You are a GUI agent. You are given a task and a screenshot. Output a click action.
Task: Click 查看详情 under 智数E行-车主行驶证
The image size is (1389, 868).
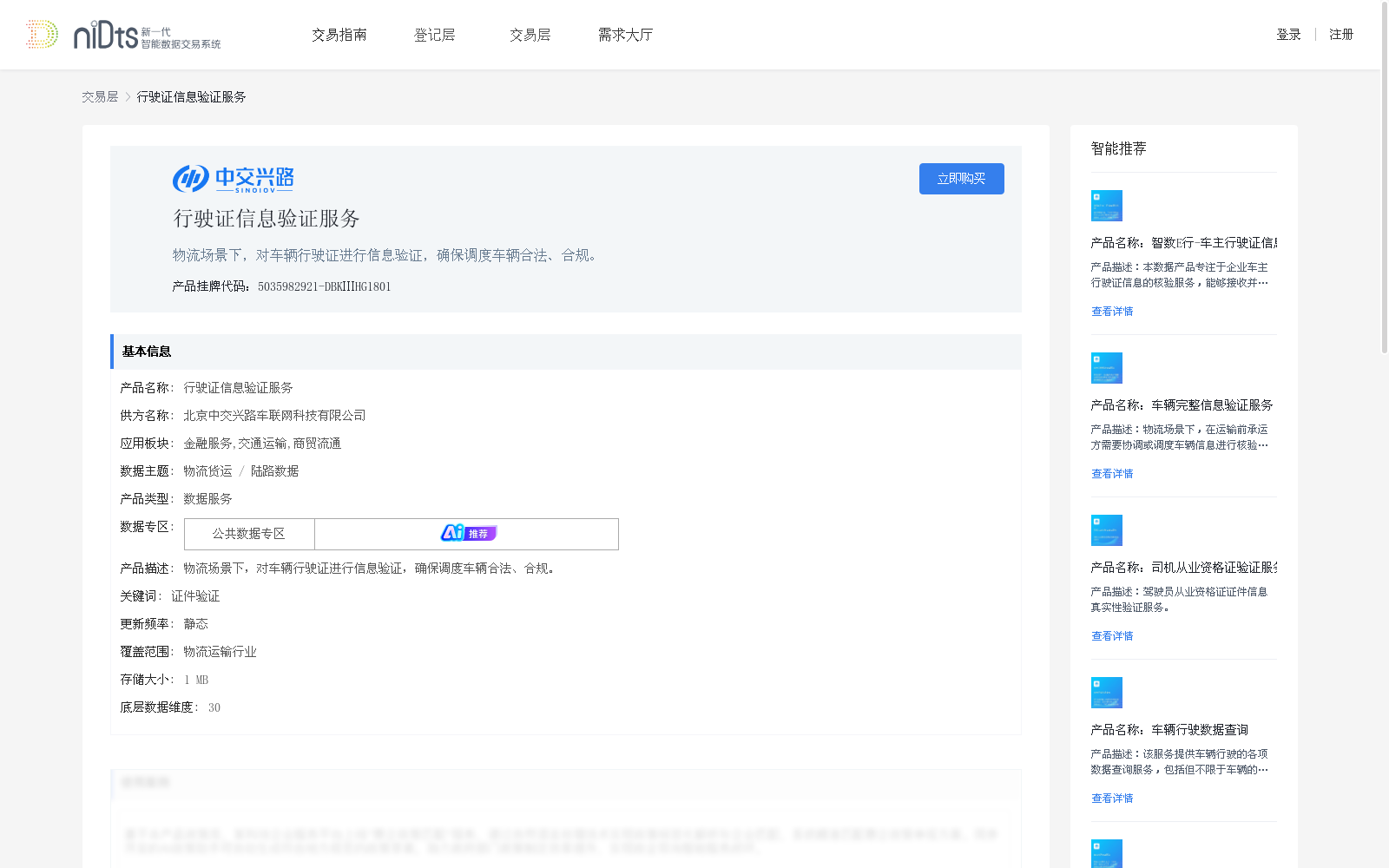(1112, 312)
